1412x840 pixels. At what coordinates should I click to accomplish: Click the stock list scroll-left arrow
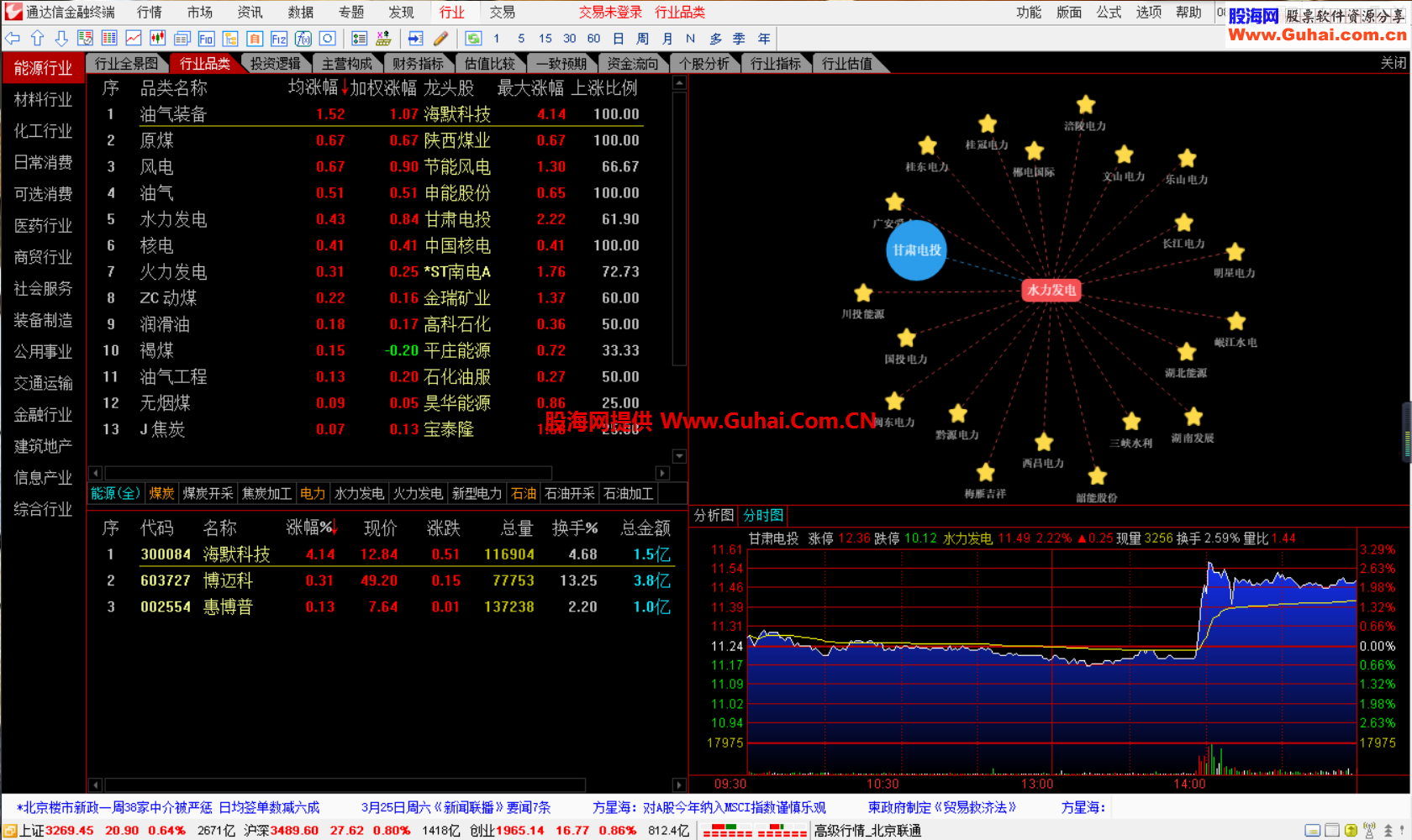coord(95,785)
